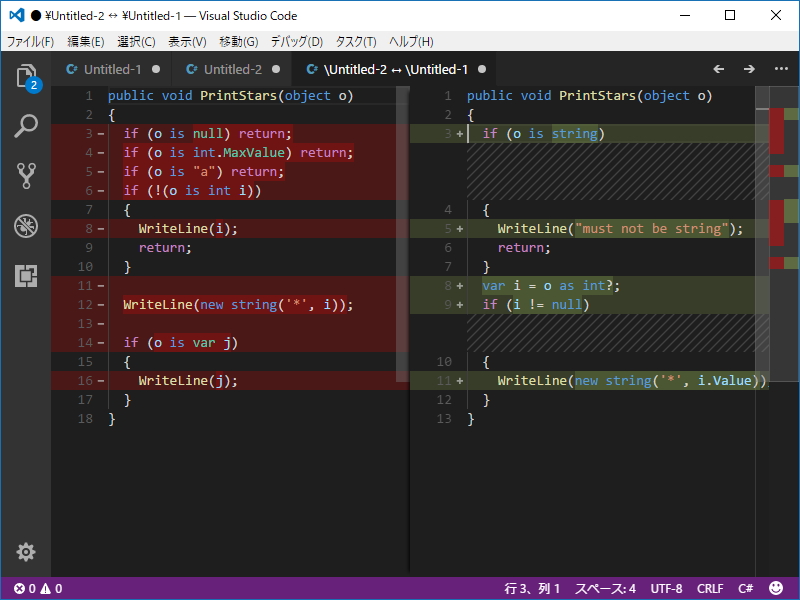Image resolution: width=800 pixels, height=600 pixels.
Task: Switch to the Untitled-1 tab
Action: (x=111, y=69)
